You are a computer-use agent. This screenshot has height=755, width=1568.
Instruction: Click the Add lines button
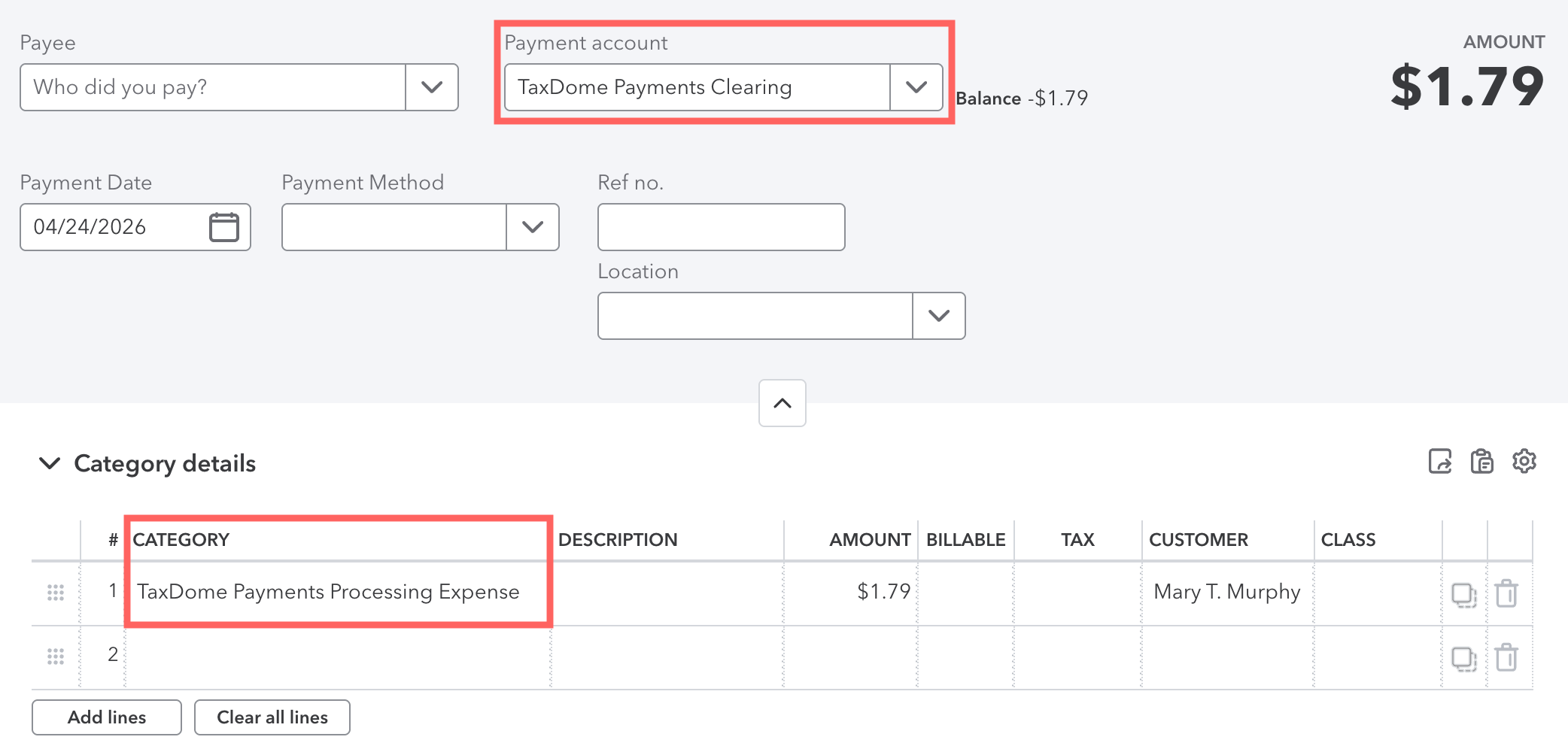click(x=107, y=717)
